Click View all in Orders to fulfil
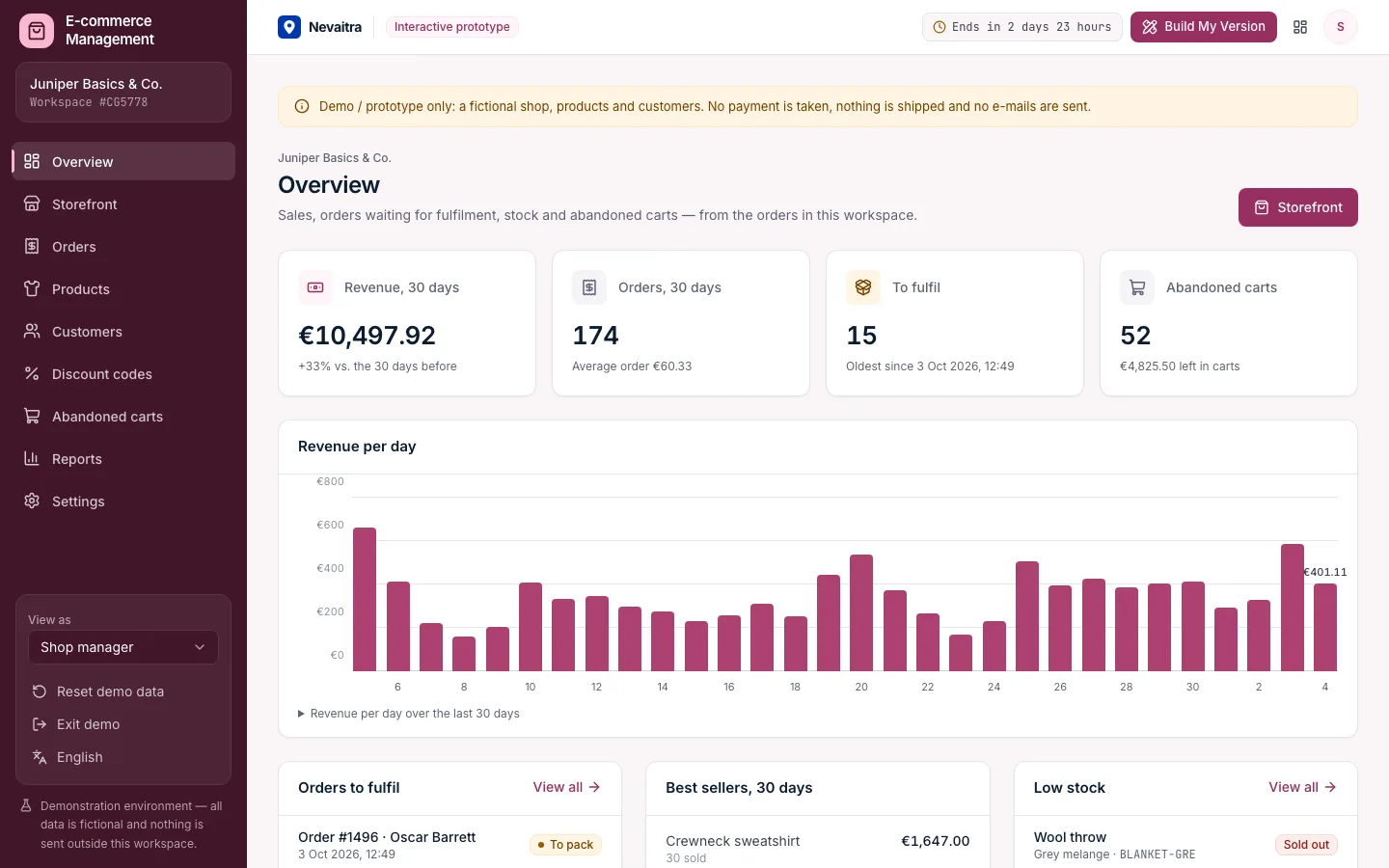 click(567, 787)
